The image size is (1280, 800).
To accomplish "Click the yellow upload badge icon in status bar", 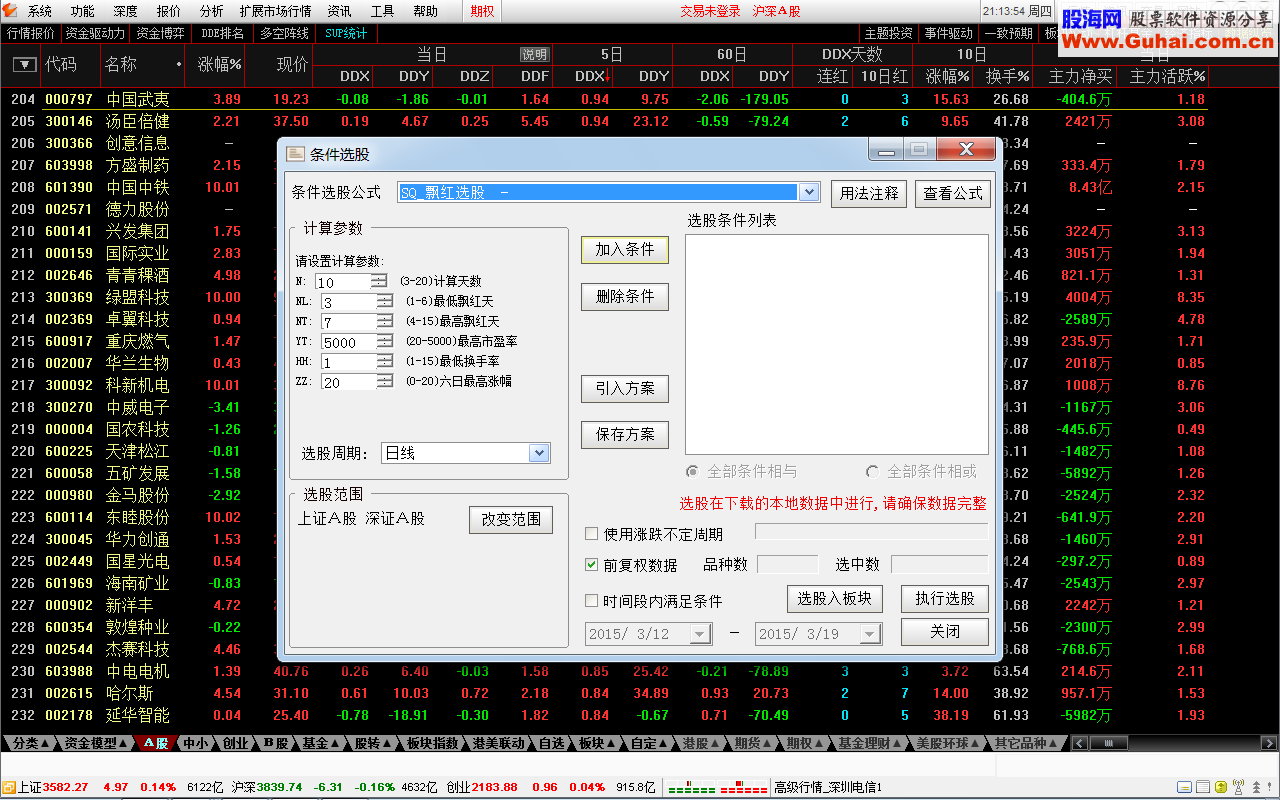I will [x=1222, y=788].
